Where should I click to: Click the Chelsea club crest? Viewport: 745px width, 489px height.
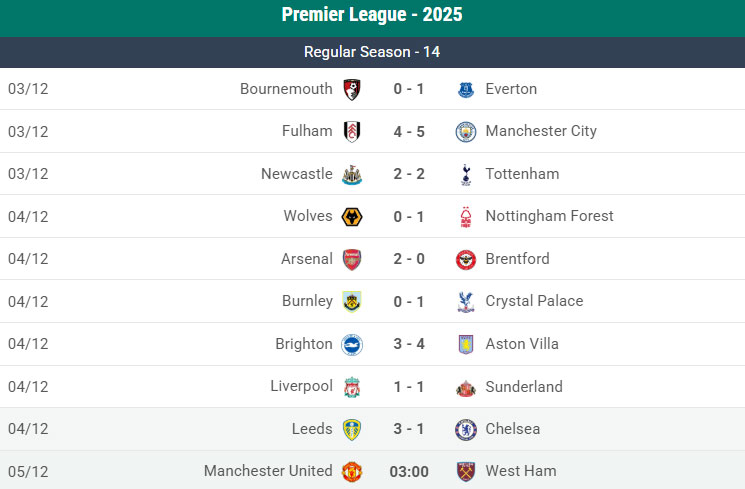[465, 429]
